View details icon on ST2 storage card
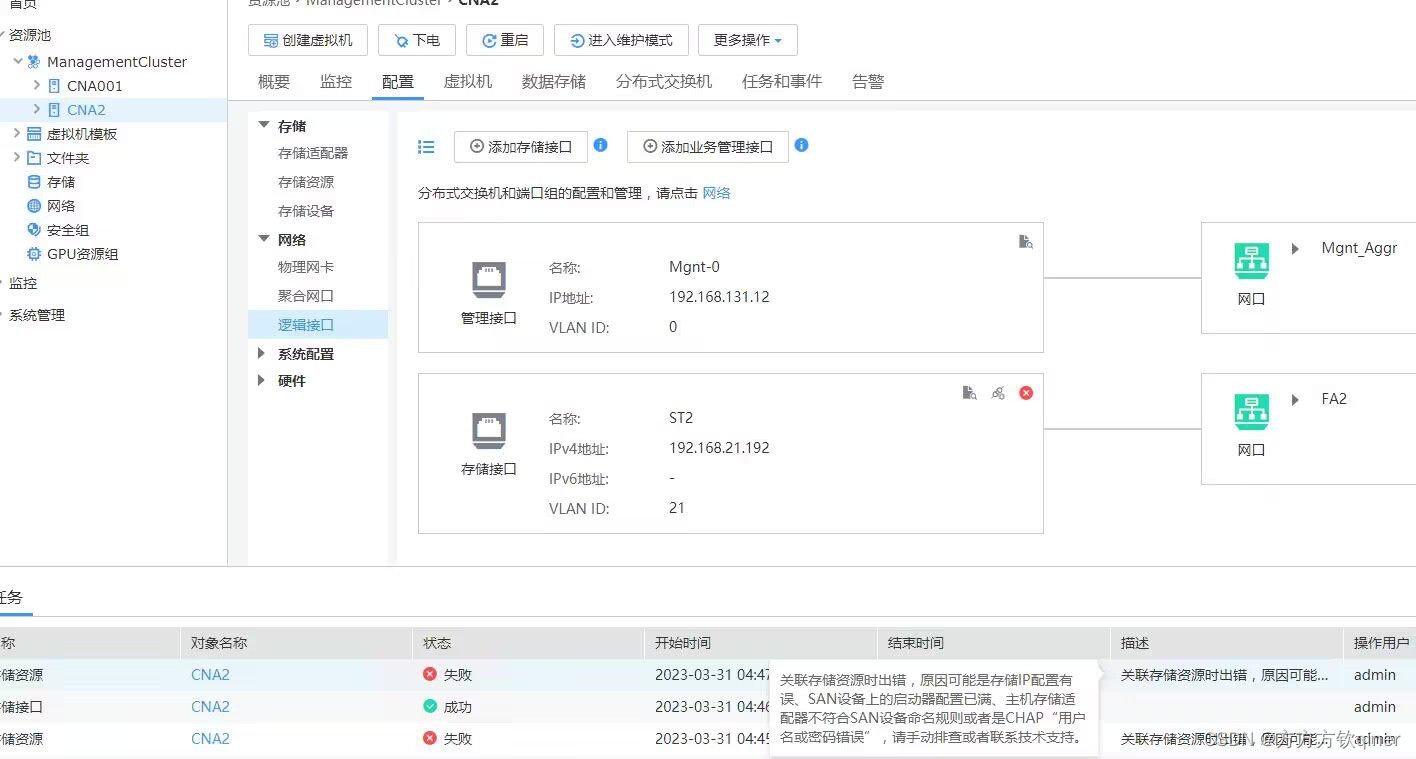 point(969,393)
